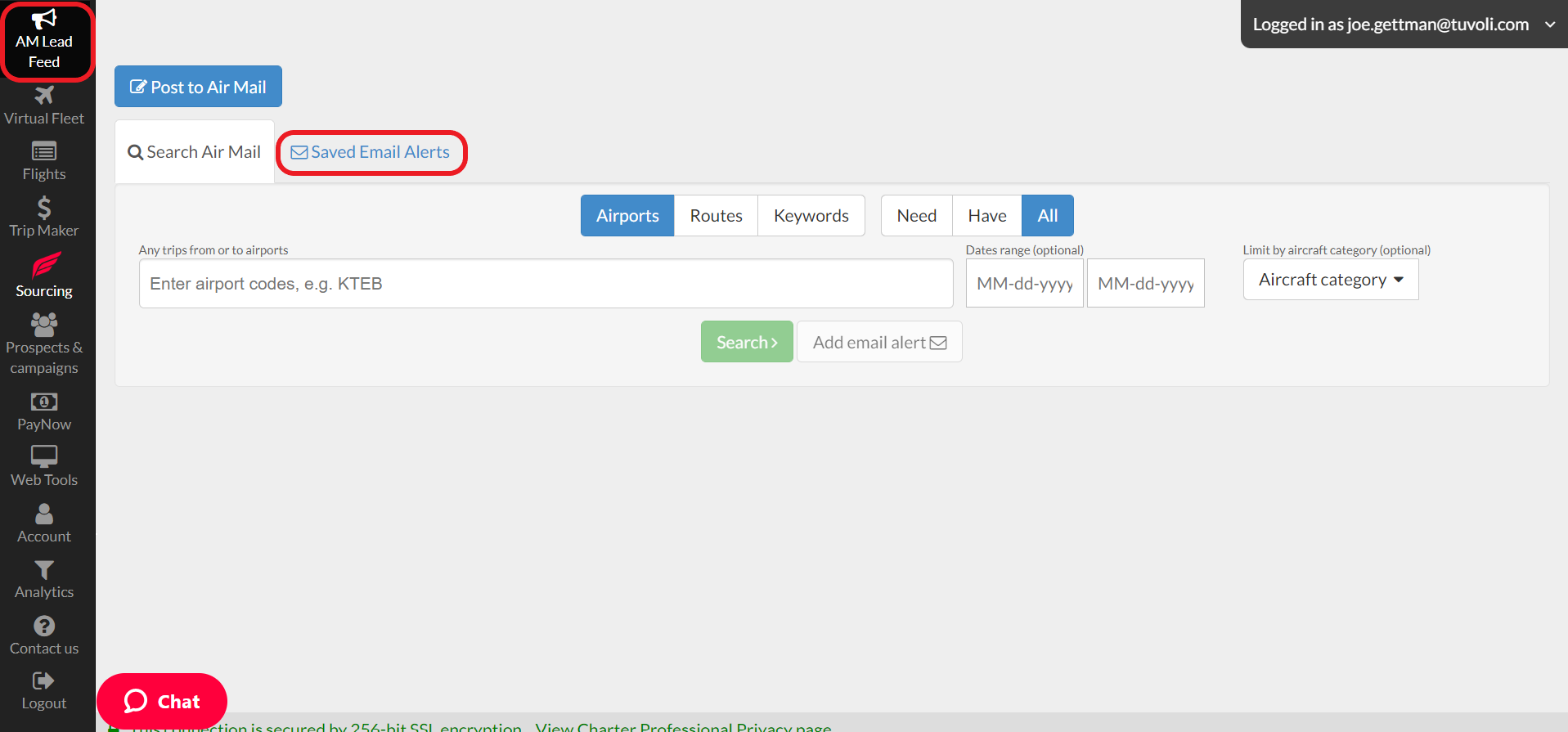1568x732 pixels.
Task: Switch to Saved Email Alerts tab
Action: [371, 152]
